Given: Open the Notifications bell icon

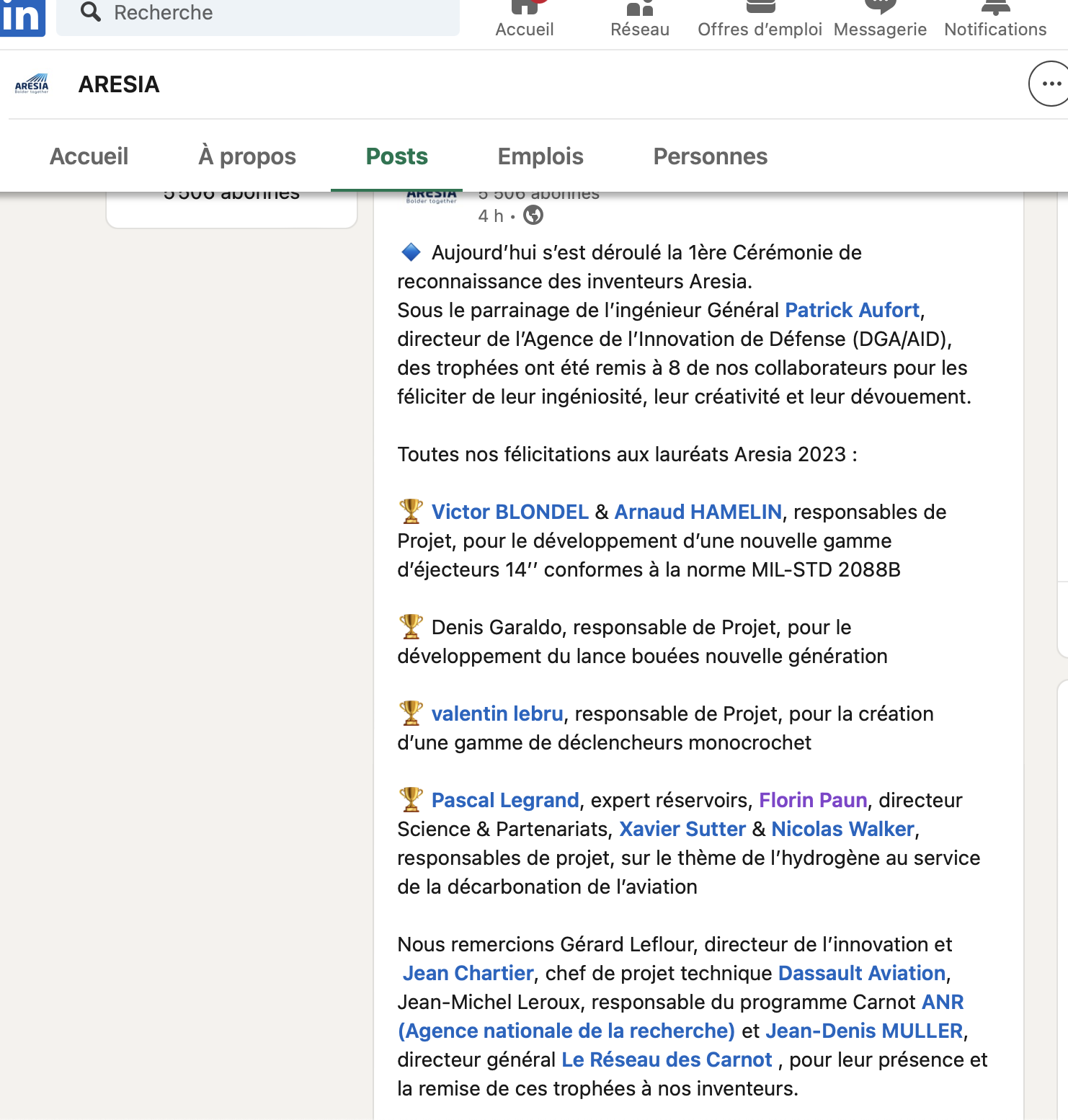Looking at the screenshot, I should click(x=994, y=9).
